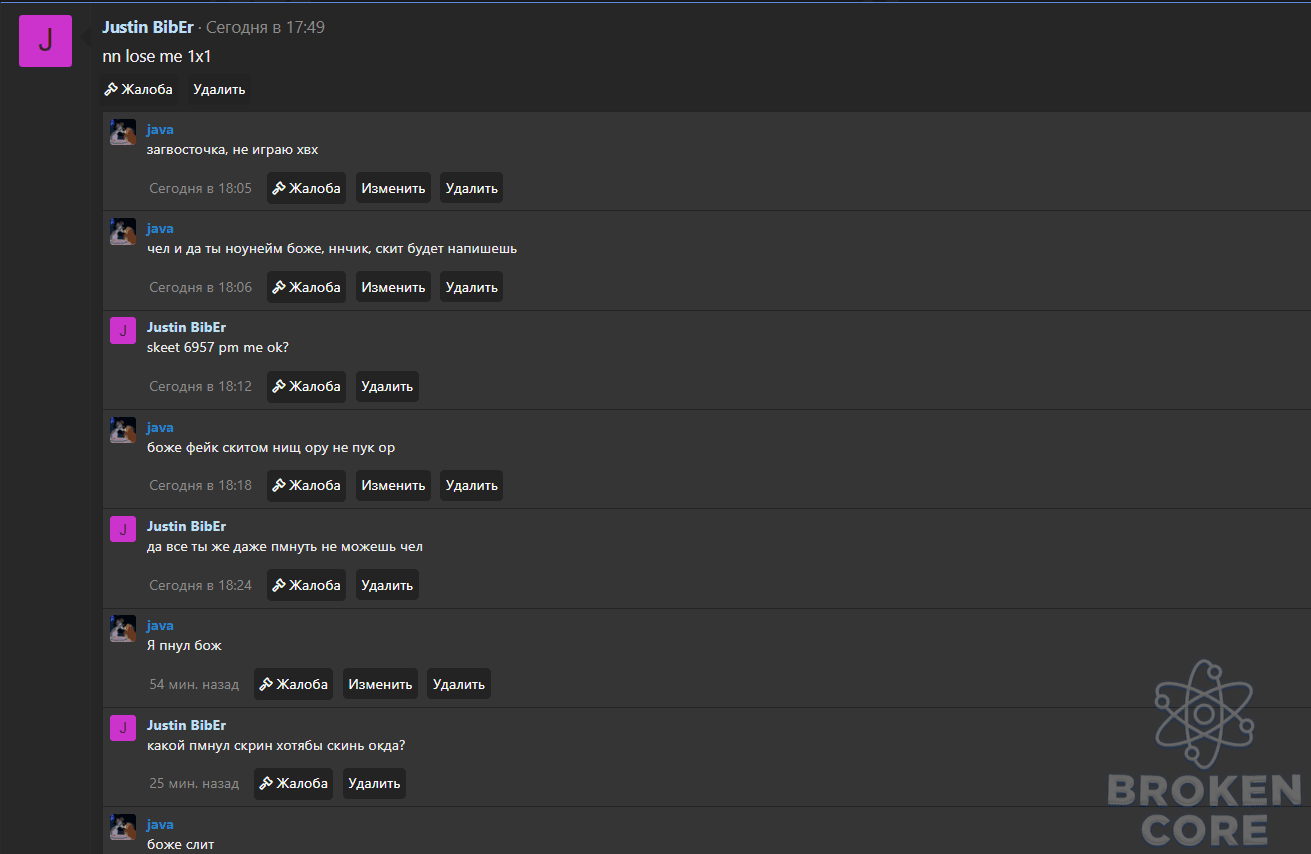Screen dimensions: 1311x854
Task: Open Justin BibEr's large avatar on the main post
Action: click(x=45, y=41)
